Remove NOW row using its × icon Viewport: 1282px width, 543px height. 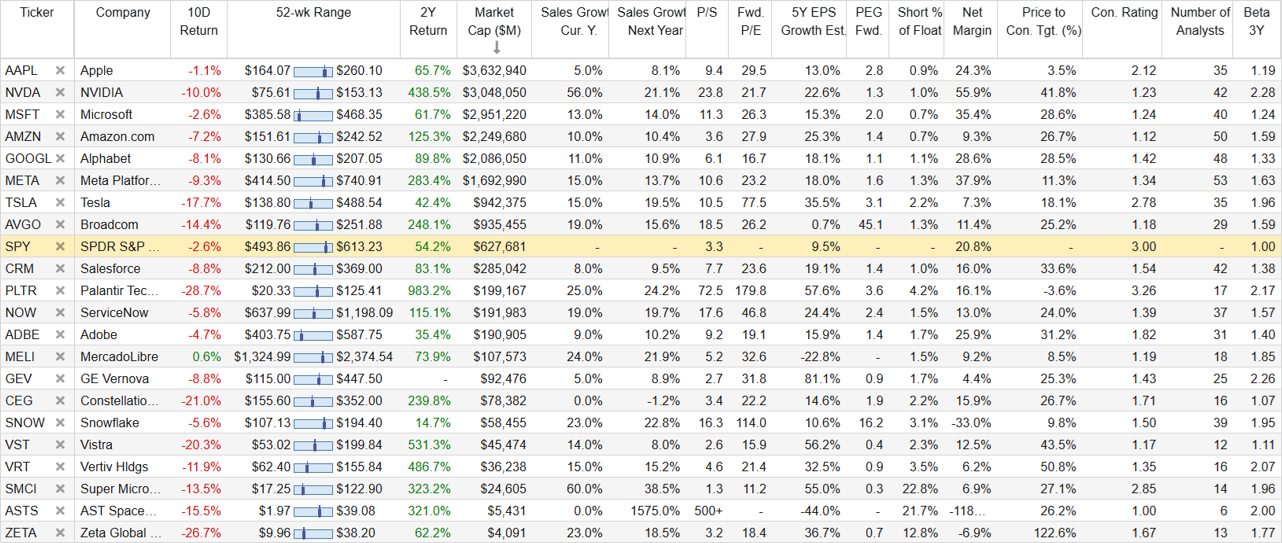(60, 313)
